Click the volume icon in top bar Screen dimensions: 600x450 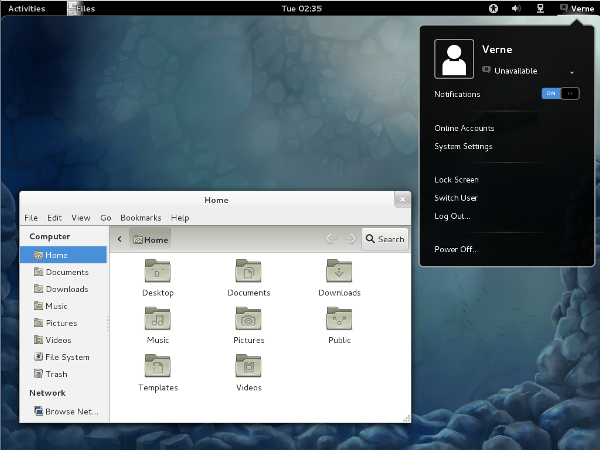pyautogui.click(x=517, y=8)
